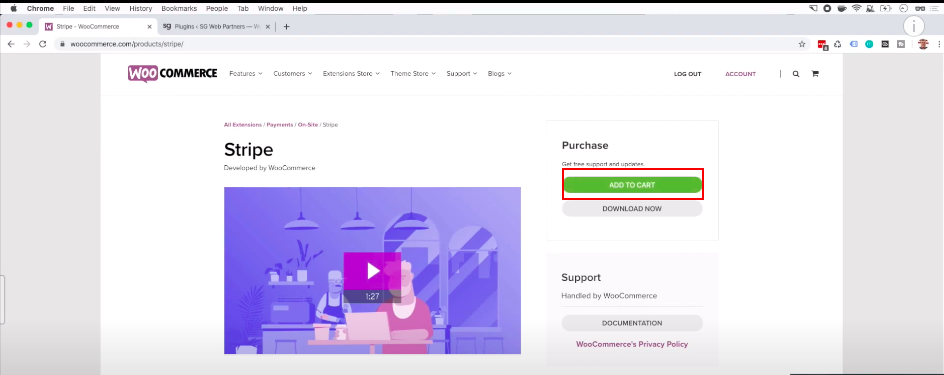Click the 'Handled by WooCommerce' text
Viewport: 944px width, 375px height.
pyautogui.click(x=609, y=296)
